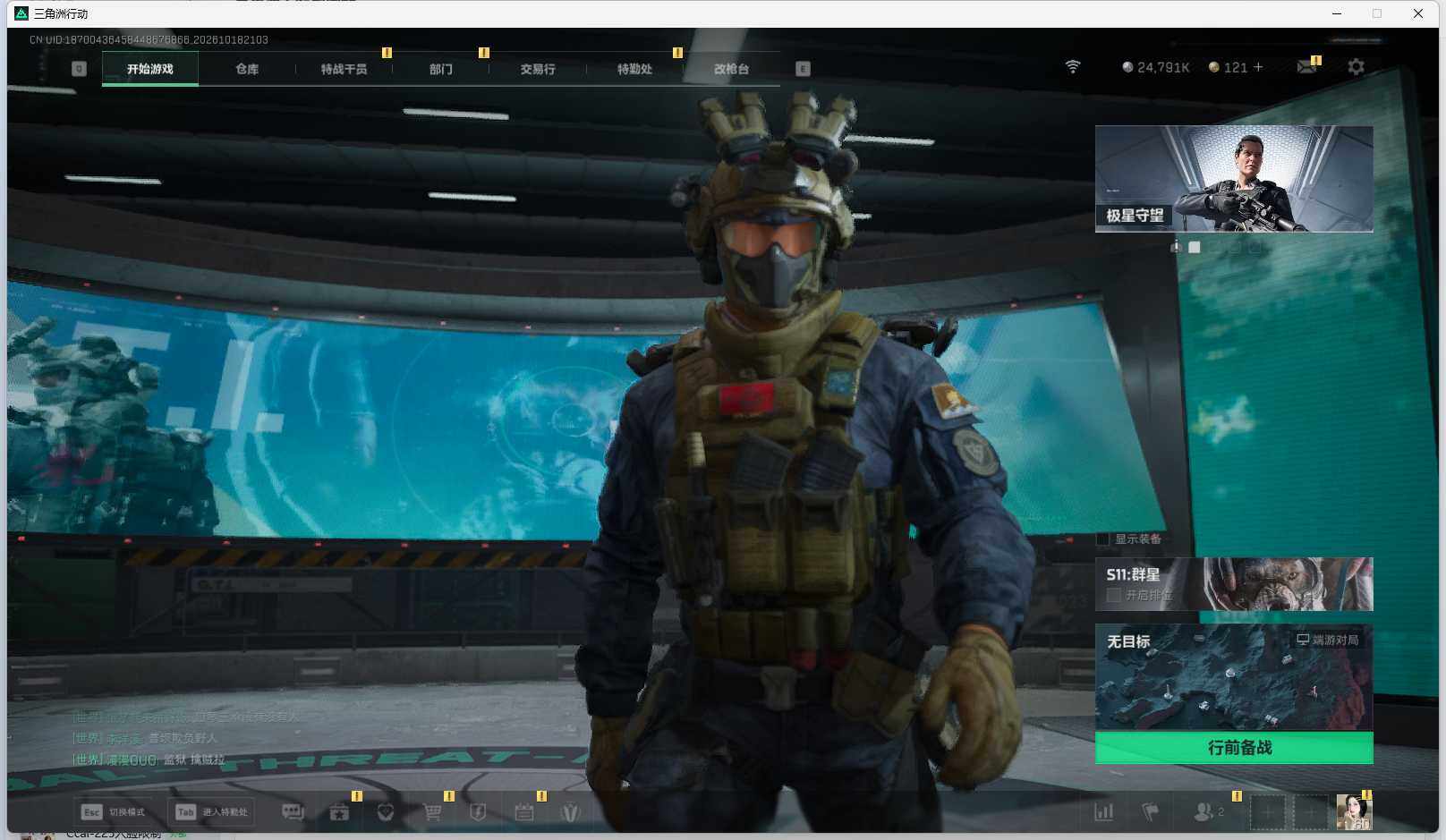Open the settings gear icon
1446x840 pixels.
(1356, 67)
